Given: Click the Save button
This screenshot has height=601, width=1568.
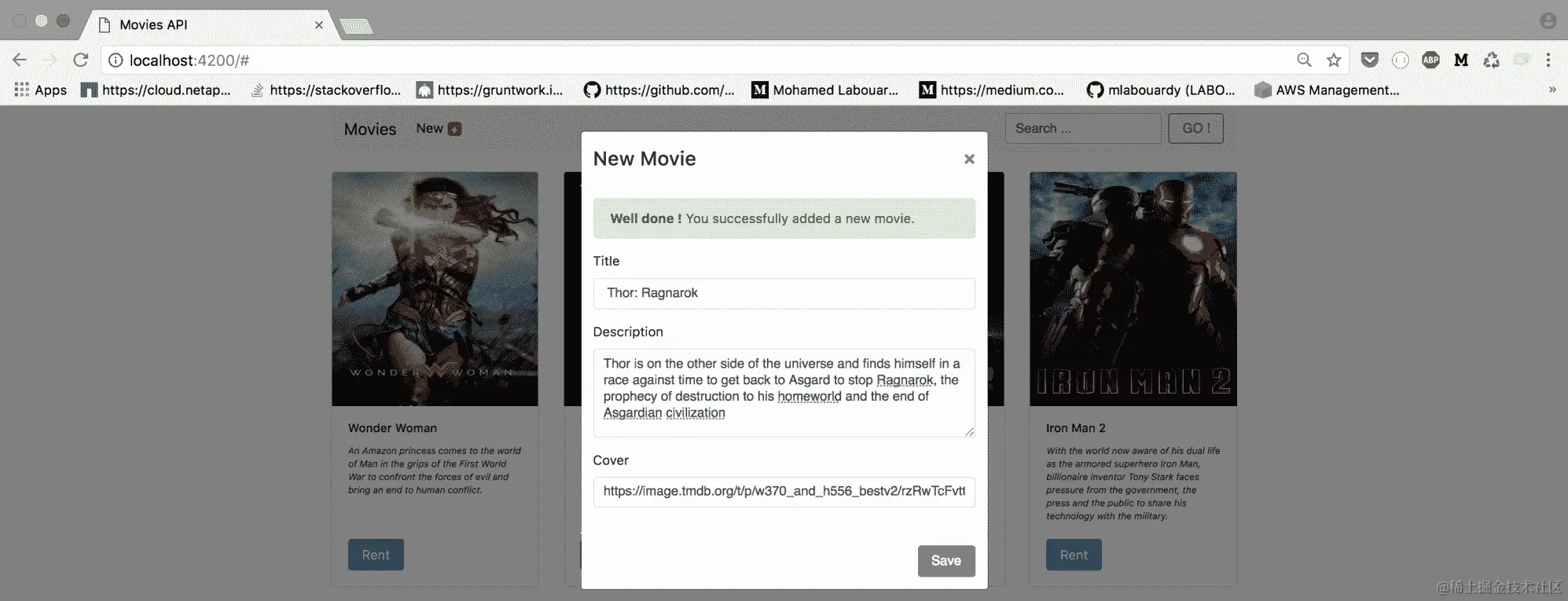Looking at the screenshot, I should coord(946,561).
